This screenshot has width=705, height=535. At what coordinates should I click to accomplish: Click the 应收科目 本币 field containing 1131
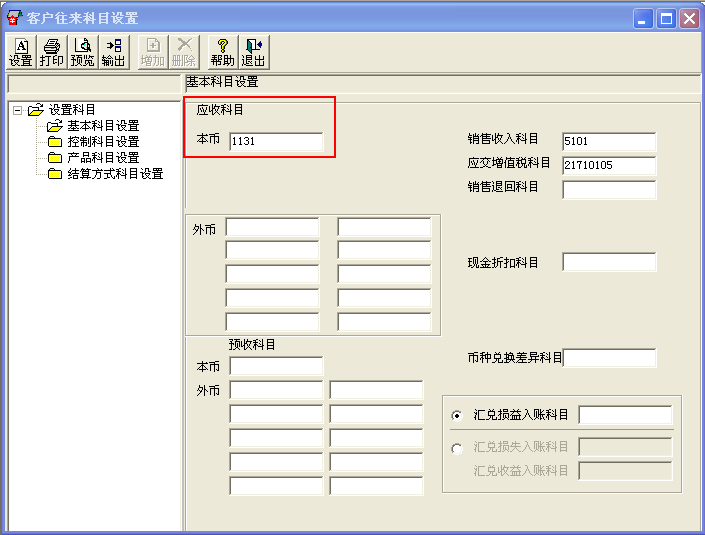click(x=276, y=141)
